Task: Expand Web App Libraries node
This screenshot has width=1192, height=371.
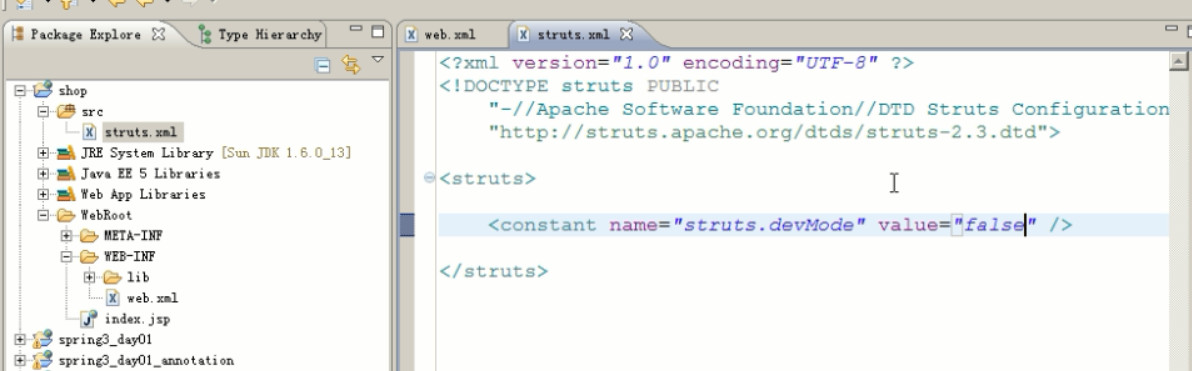Action: (43, 194)
